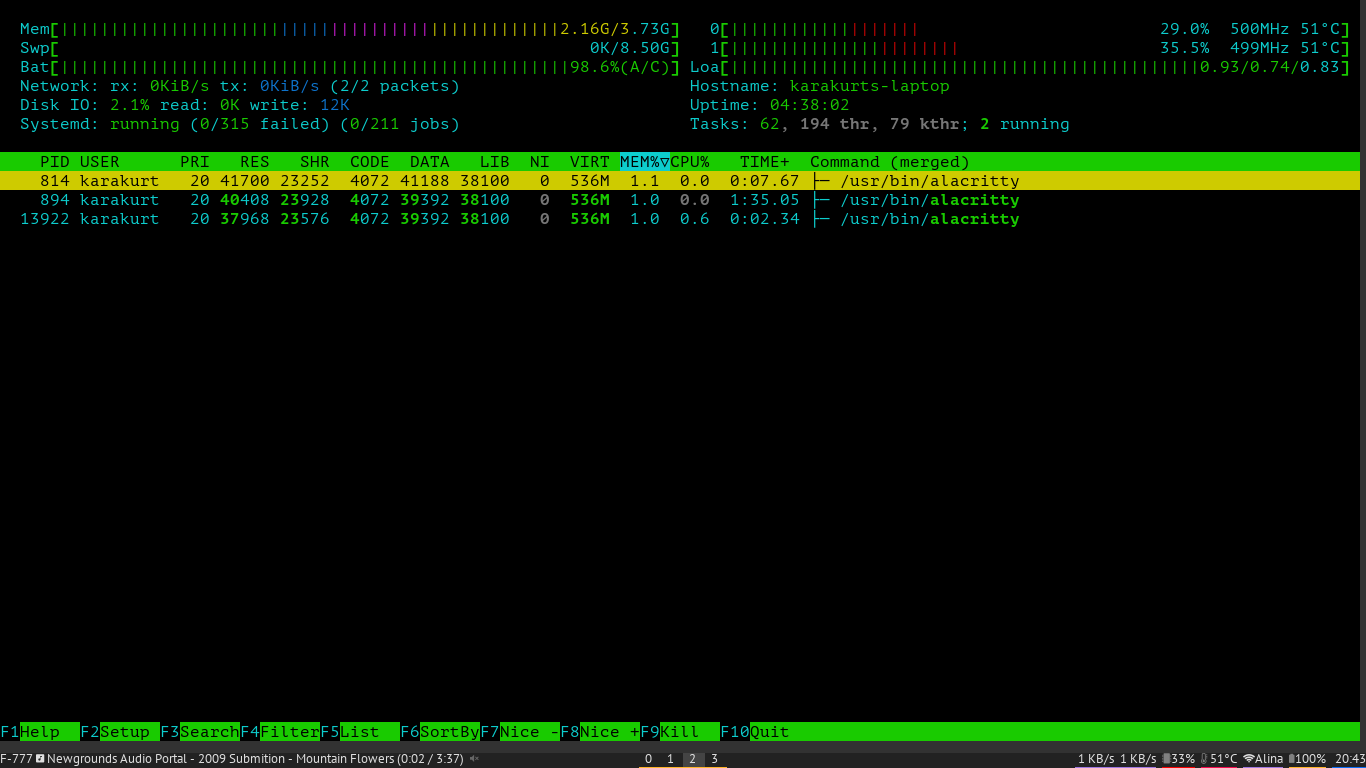Click F7 Nice - to lower niceness
Image resolution: width=1366 pixels, height=768 pixels.
click(x=520, y=732)
